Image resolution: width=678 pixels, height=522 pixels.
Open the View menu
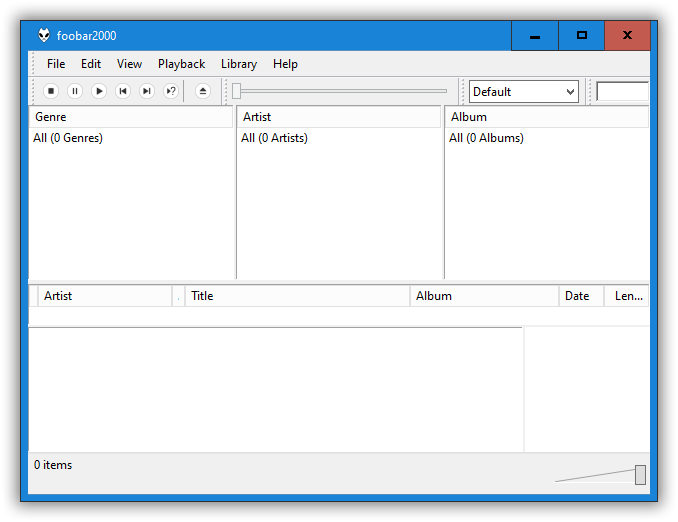(129, 64)
